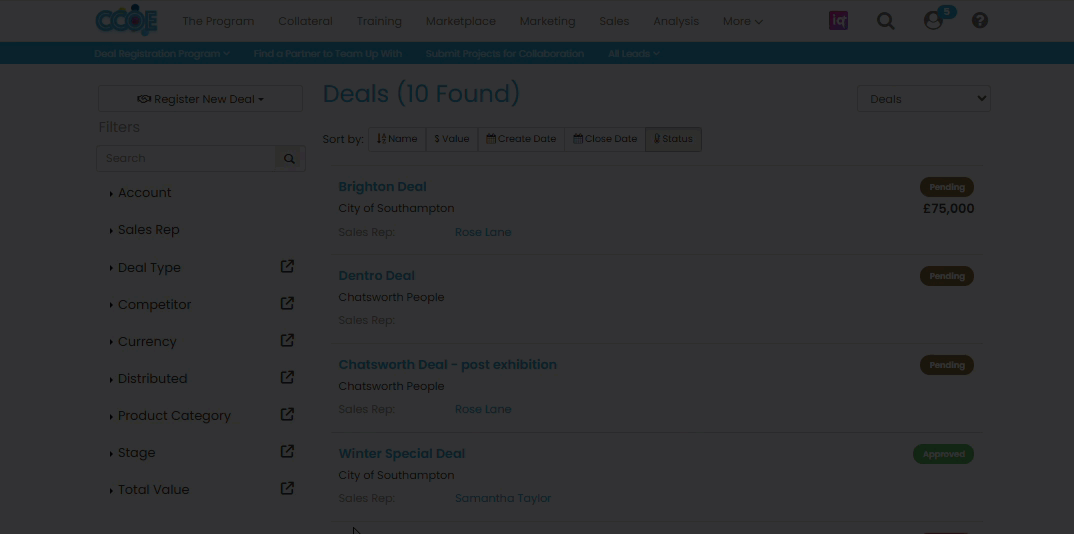Viewport: 1074px width, 534px height.
Task: Expand the Deal Type filter
Action: [145, 268]
